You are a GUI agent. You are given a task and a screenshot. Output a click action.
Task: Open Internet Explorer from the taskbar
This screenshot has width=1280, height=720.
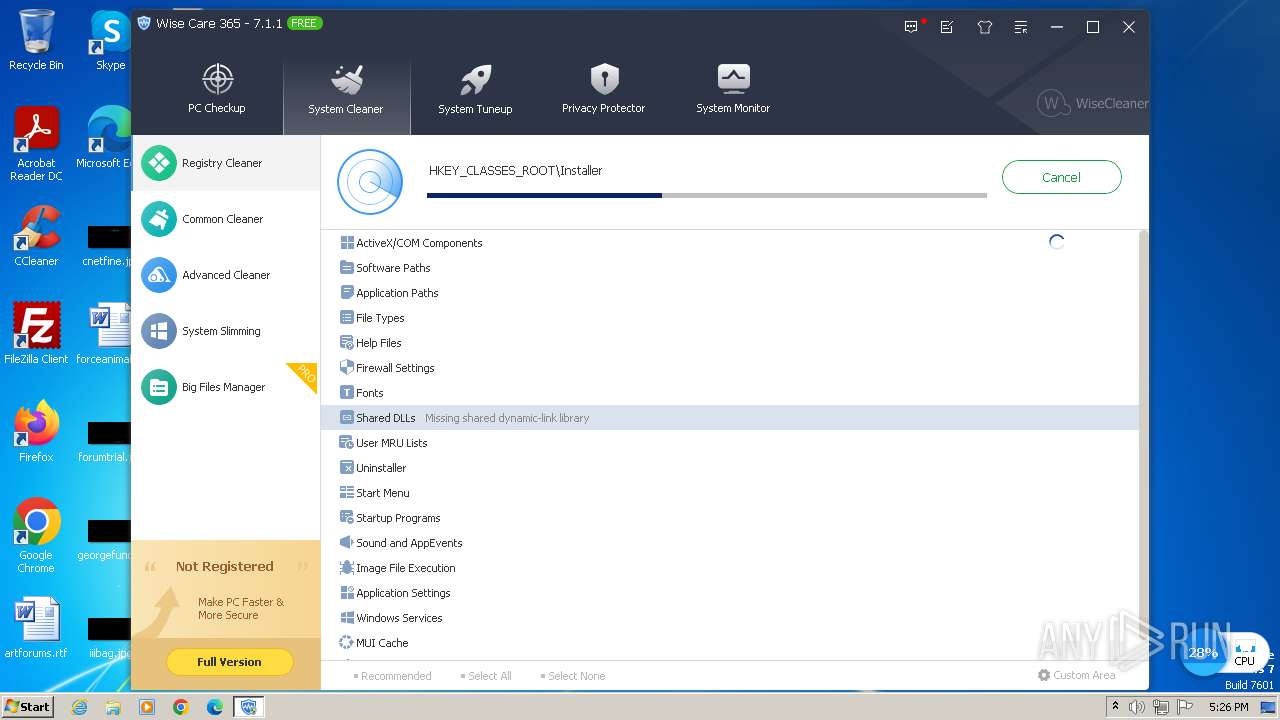point(79,707)
